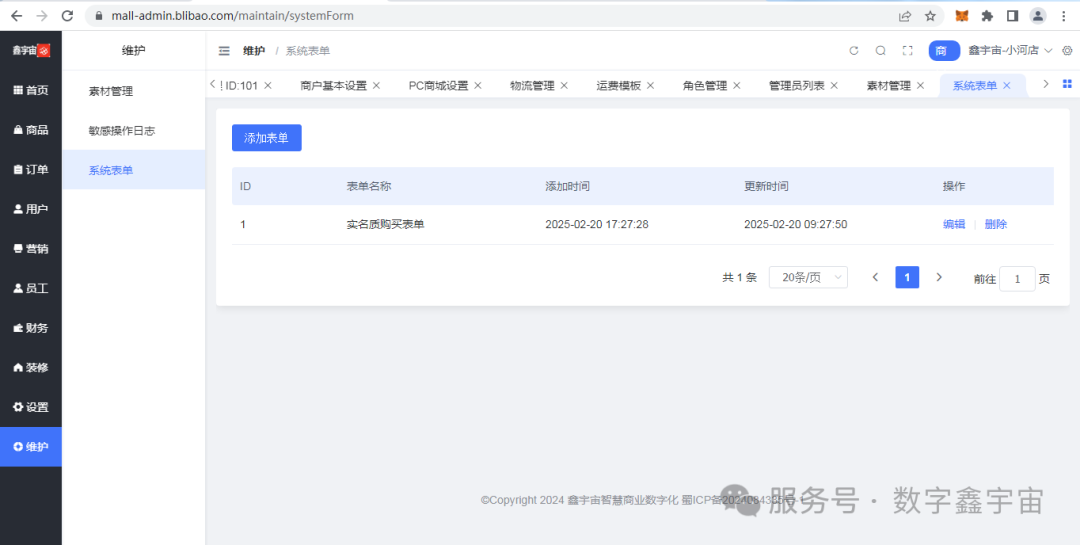Delete the 实名质购买表单 row
This screenshot has width=1080, height=545.
tap(995, 224)
